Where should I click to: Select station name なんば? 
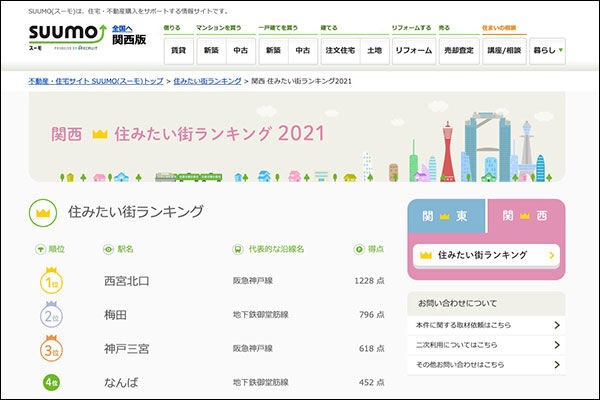(x=121, y=382)
